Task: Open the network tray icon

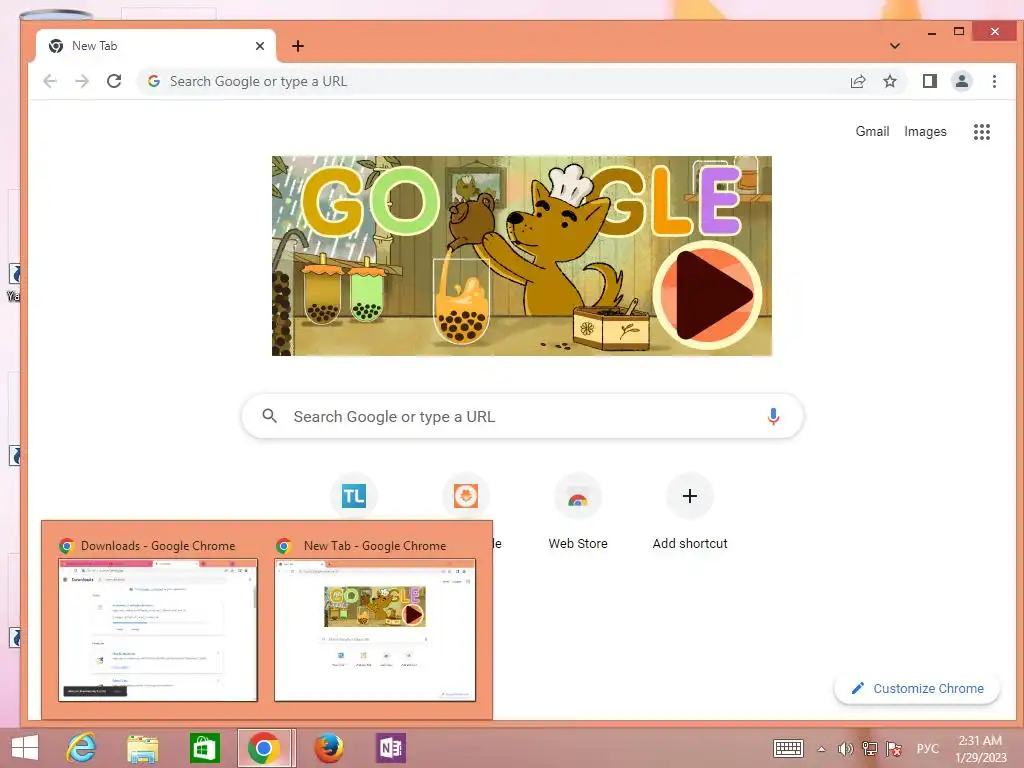Action: pyautogui.click(x=869, y=748)
